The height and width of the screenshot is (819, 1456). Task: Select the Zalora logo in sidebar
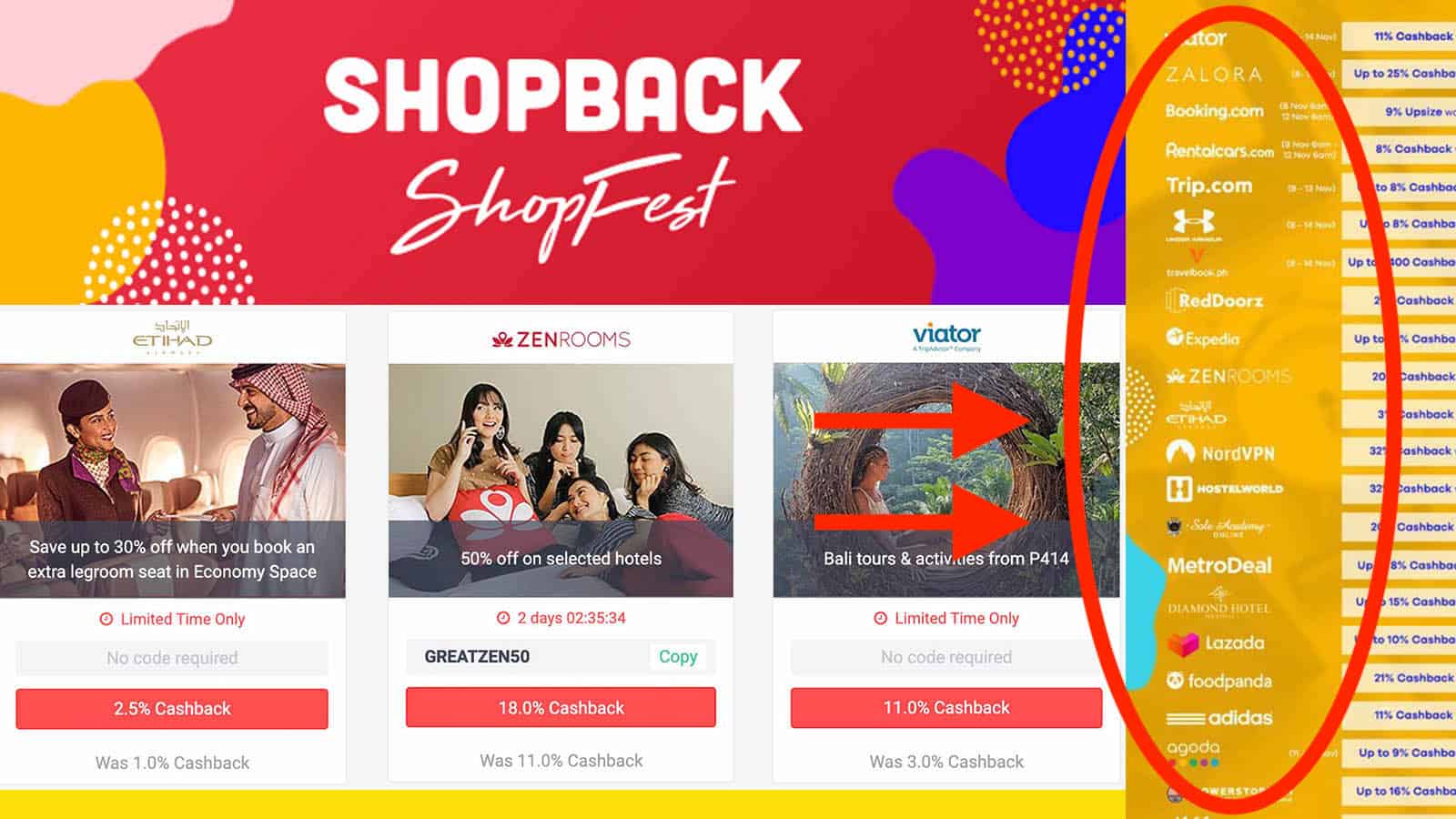click(1214, 75)
